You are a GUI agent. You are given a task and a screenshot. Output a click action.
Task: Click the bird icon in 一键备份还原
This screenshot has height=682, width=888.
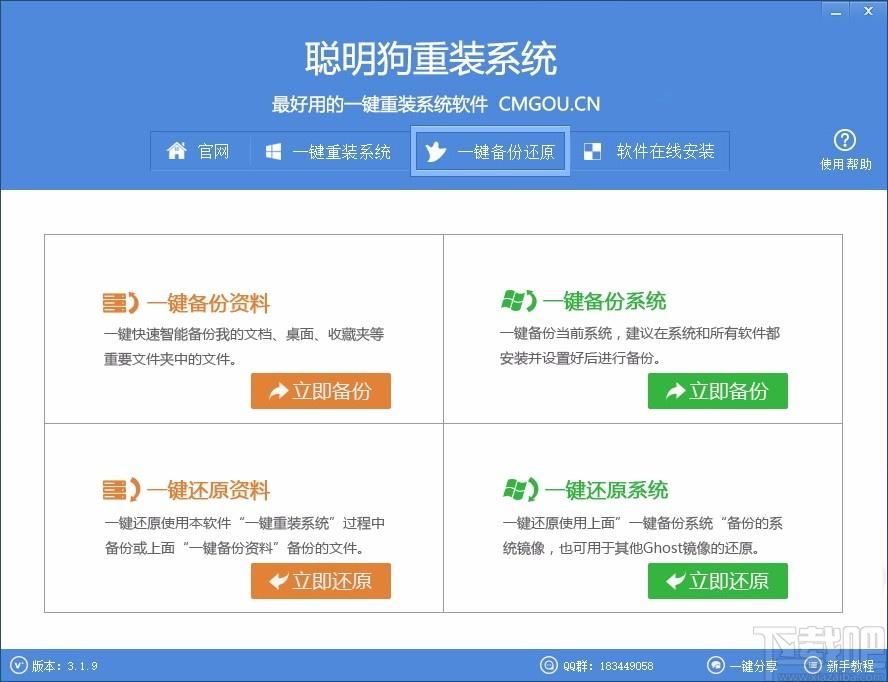436,152
